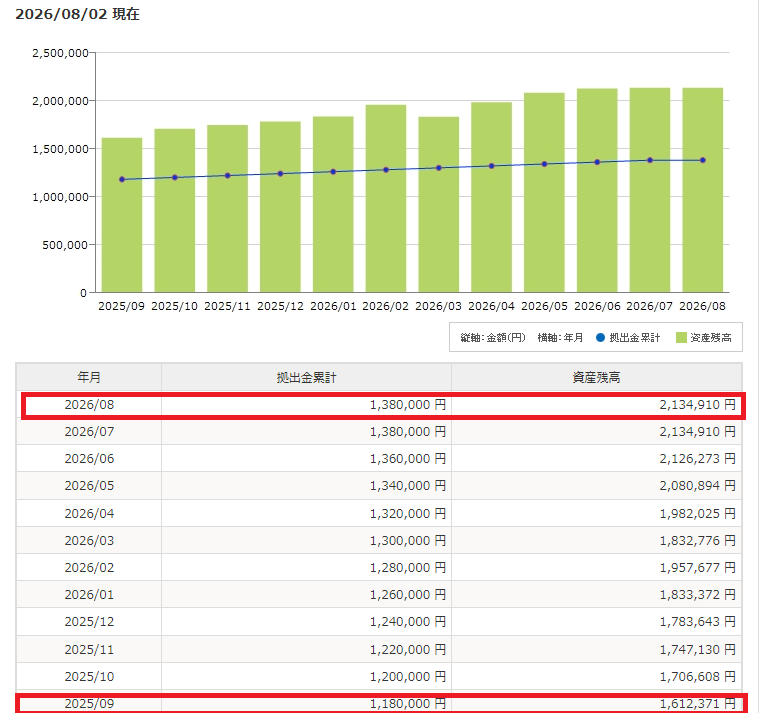Image resolution: width=759 pixels, height=713 pixels.
Task: Click the green bar for 2026/02
Action: (x=386, y=198)
